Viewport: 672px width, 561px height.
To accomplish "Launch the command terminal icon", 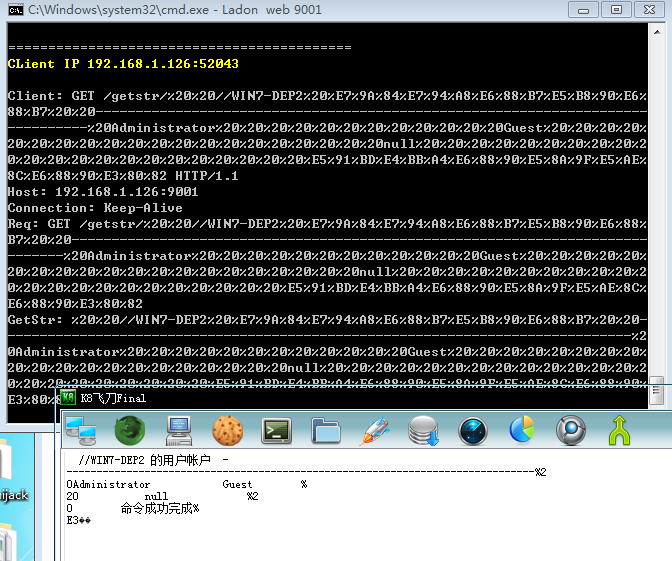I will tap(276, 430).
